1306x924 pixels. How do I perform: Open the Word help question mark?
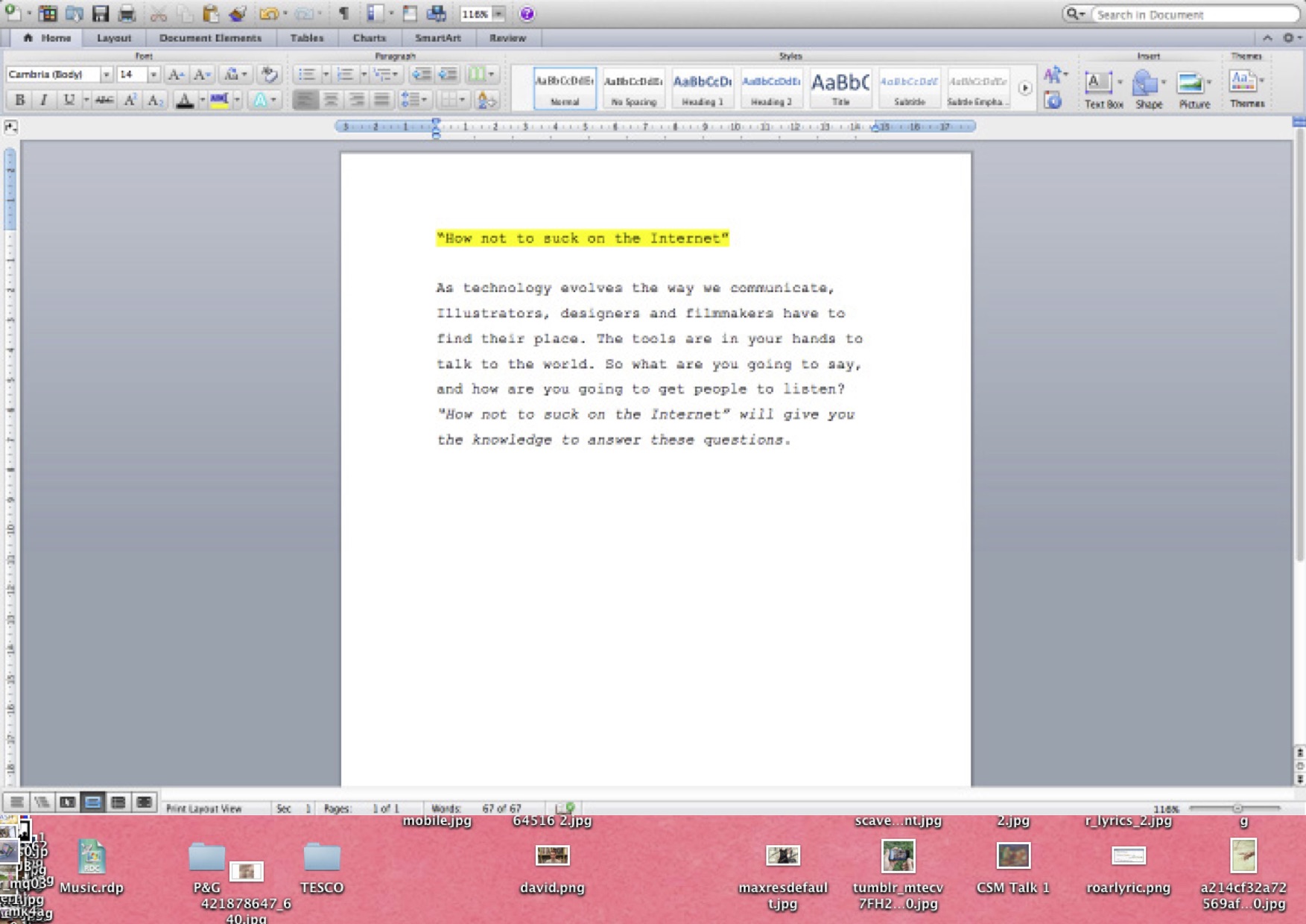[x=527, y=13]
